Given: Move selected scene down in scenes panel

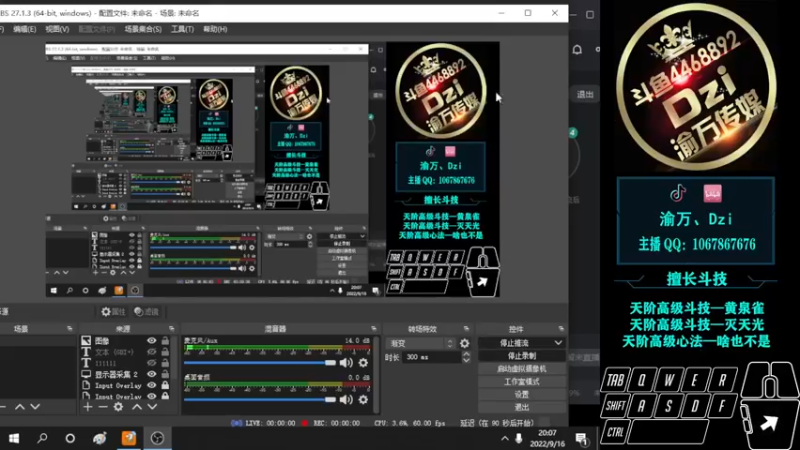Looking at the screenshot, I should click(x=35, y=407).
